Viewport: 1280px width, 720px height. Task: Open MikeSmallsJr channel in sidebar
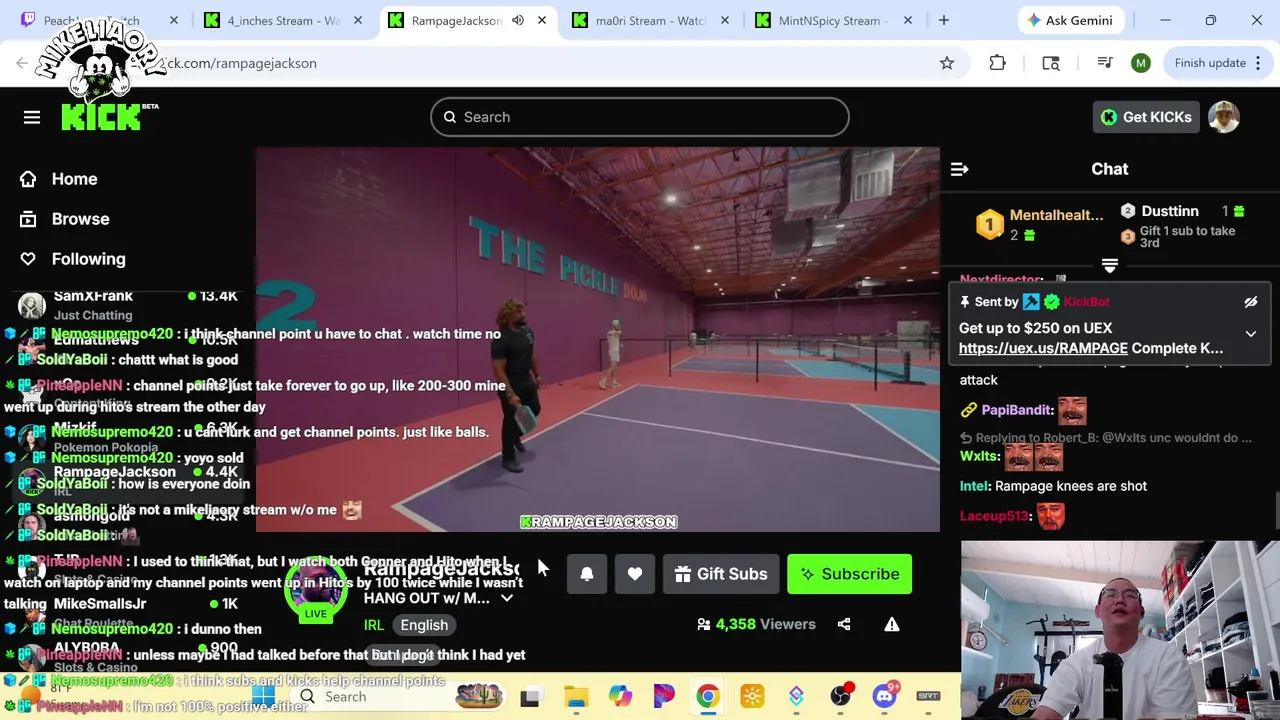(128, 612)
